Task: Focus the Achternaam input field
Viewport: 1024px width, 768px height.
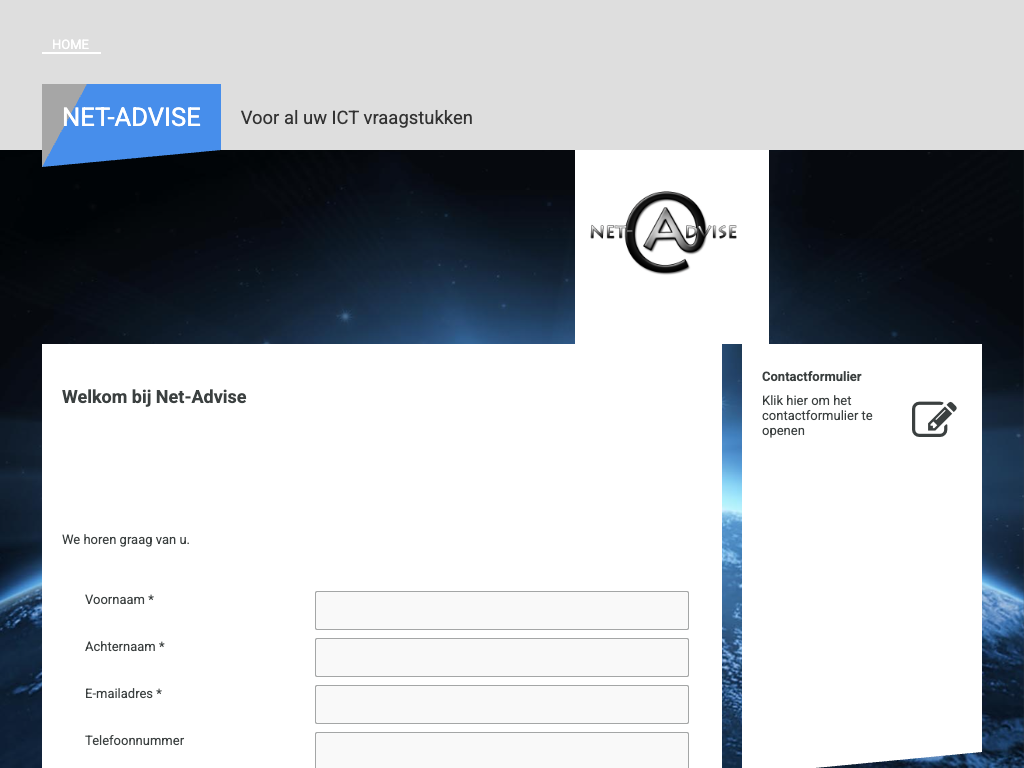Action: click(501, 657)
